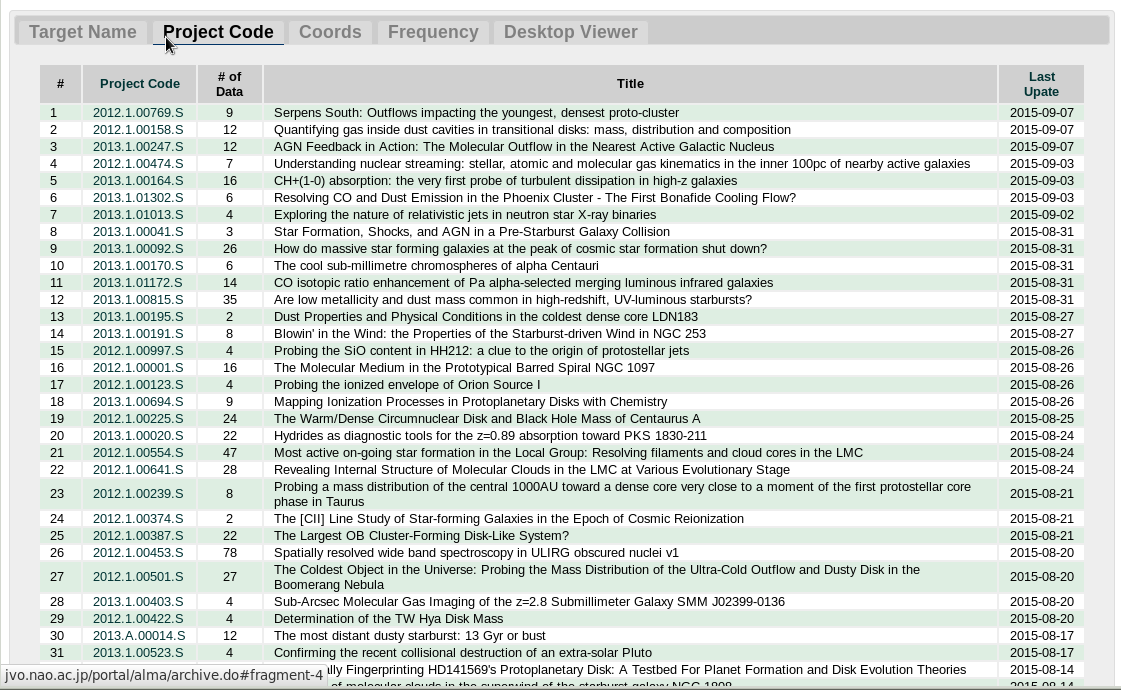Screen dimensions: 1121x690
Task: Select project code 2013.1.00170.S
Action: point(138,266)
